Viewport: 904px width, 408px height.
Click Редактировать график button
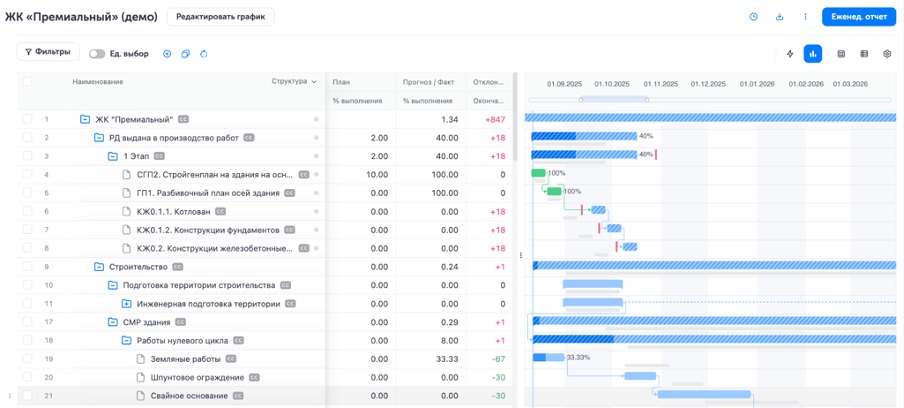click(219, 17)
